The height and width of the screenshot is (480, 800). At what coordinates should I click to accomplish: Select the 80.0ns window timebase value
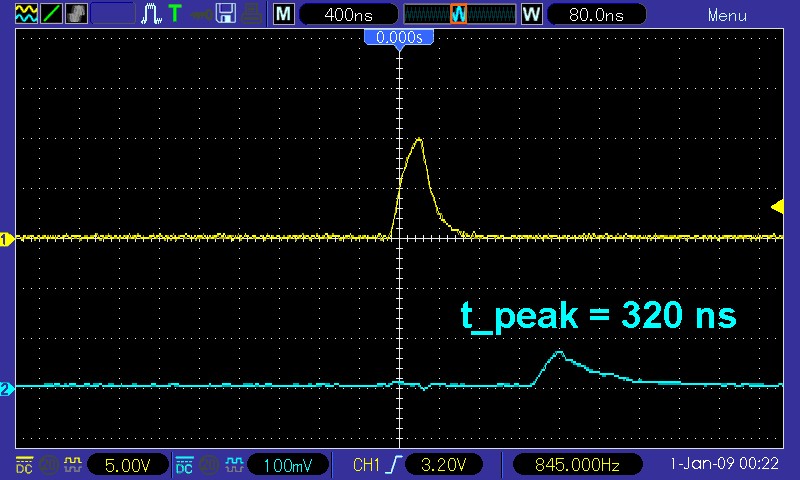596,14
